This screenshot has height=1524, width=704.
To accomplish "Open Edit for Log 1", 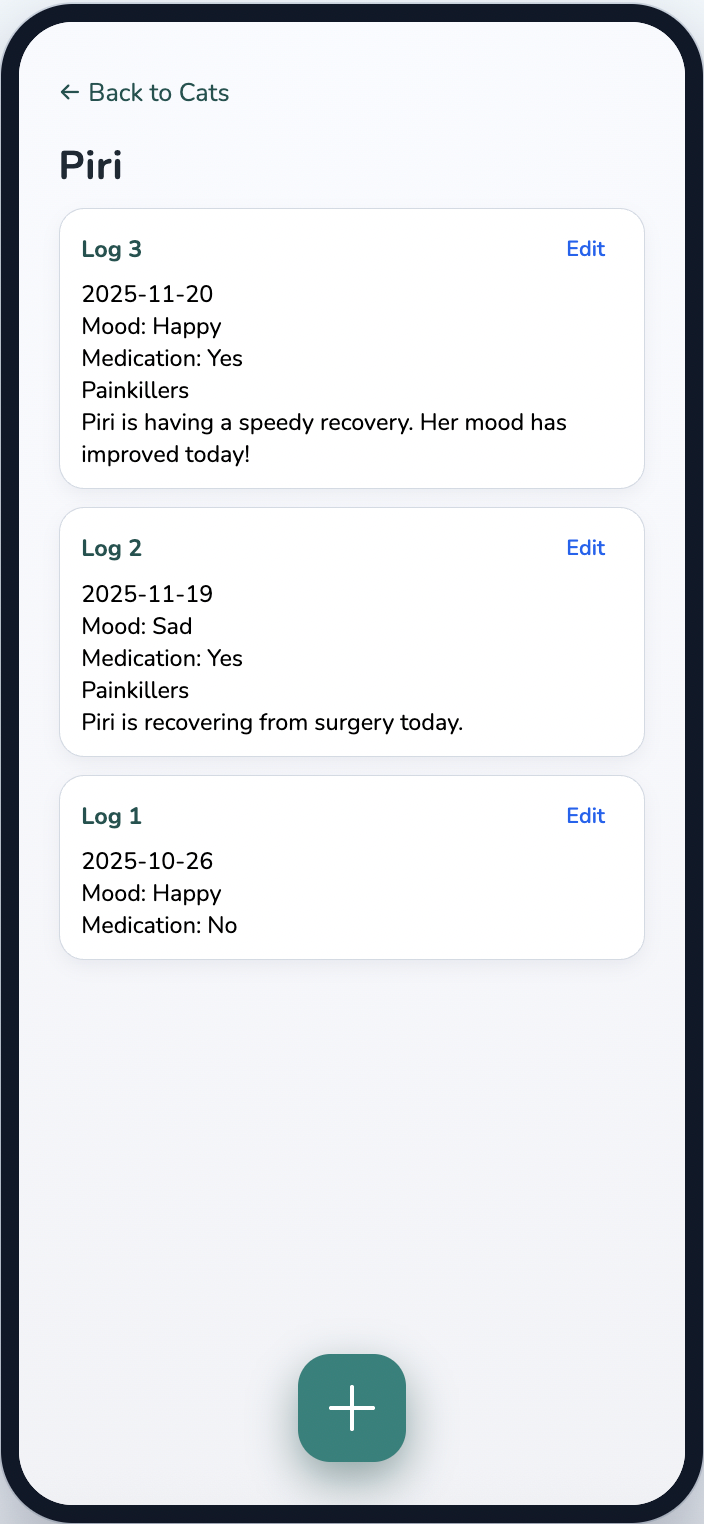I will pyautogui.click(x=585, y=815).
